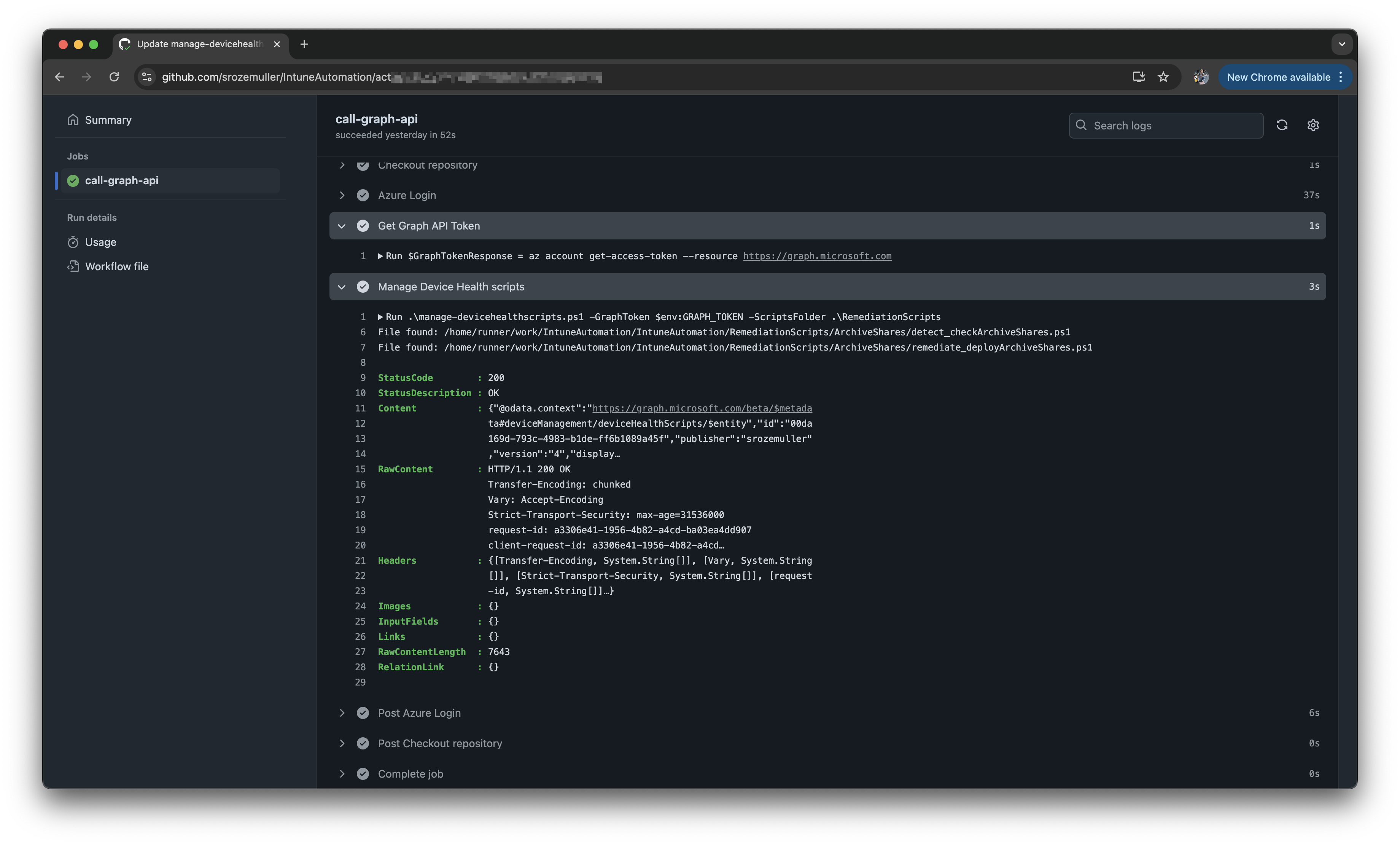This screenshot has height=845, width=1400.
Task: Bookmark this page with the star icon
Action: click(x=1164, y=77)
